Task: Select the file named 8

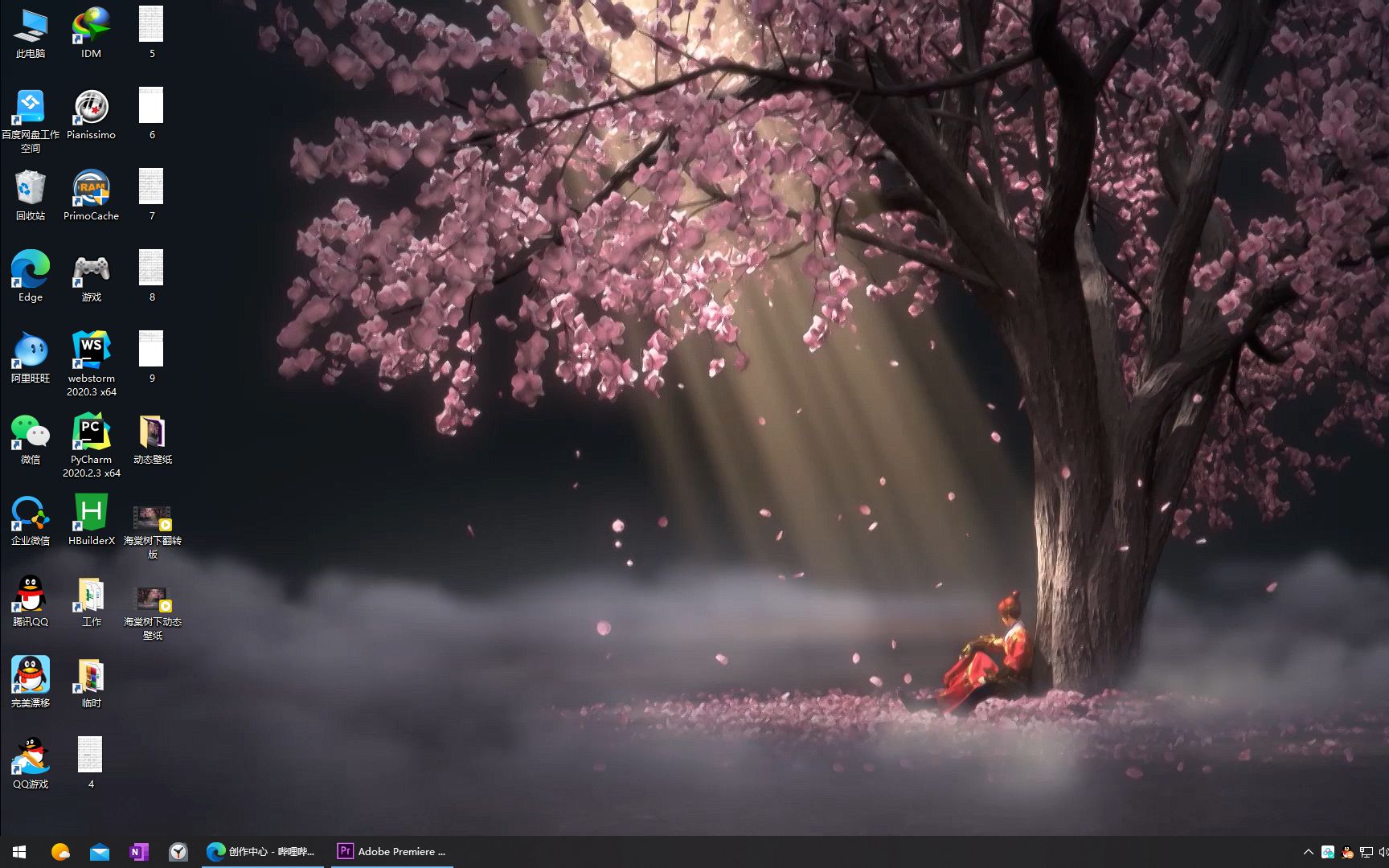Action: 151,276
